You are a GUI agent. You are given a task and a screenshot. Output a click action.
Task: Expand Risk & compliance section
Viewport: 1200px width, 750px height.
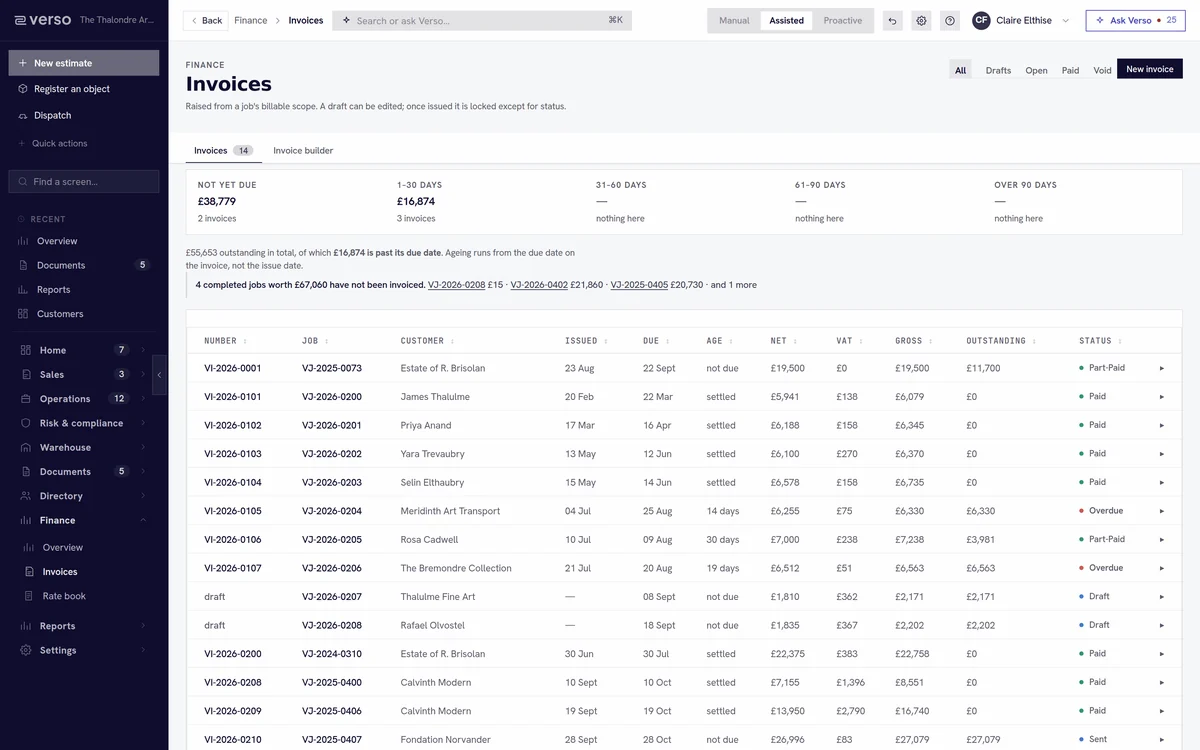[x=84, y=423]
